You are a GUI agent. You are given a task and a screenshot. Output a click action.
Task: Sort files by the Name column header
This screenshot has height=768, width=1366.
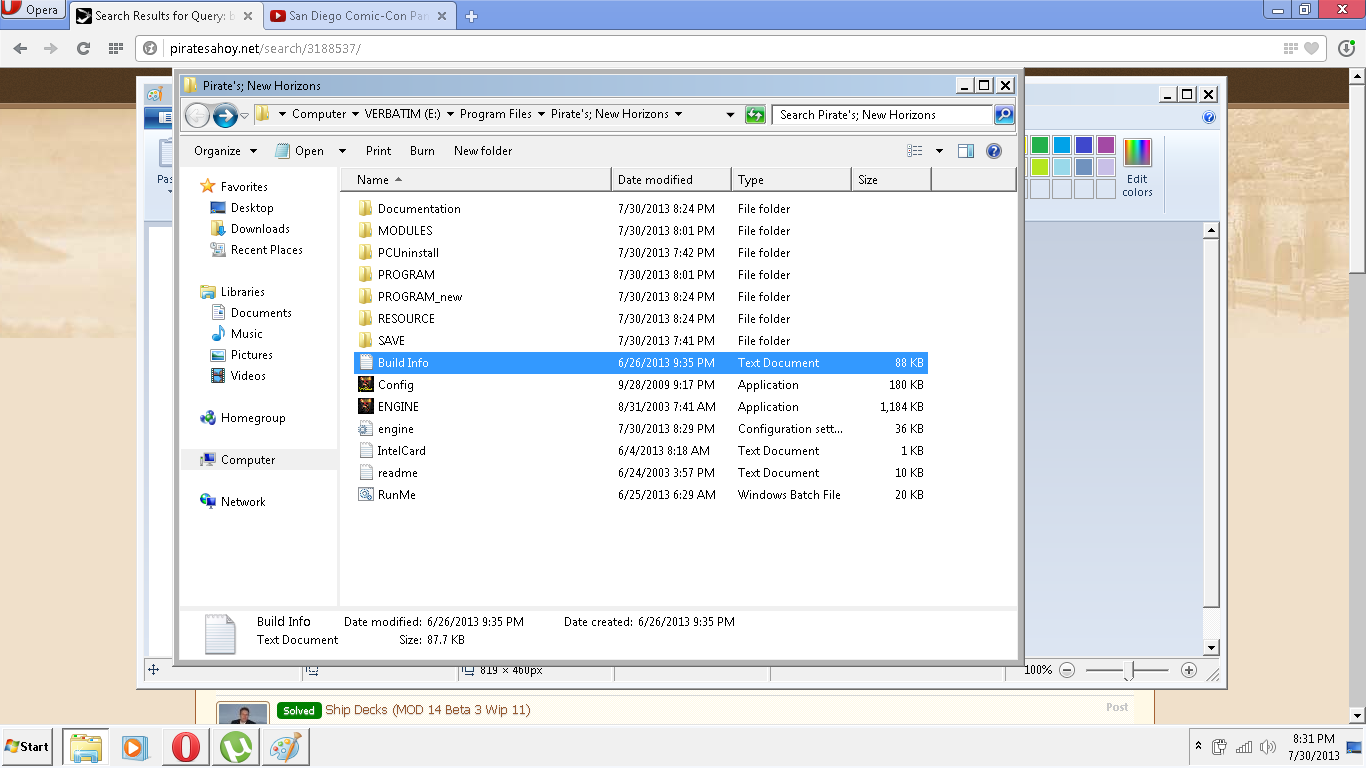coord(475,180)
